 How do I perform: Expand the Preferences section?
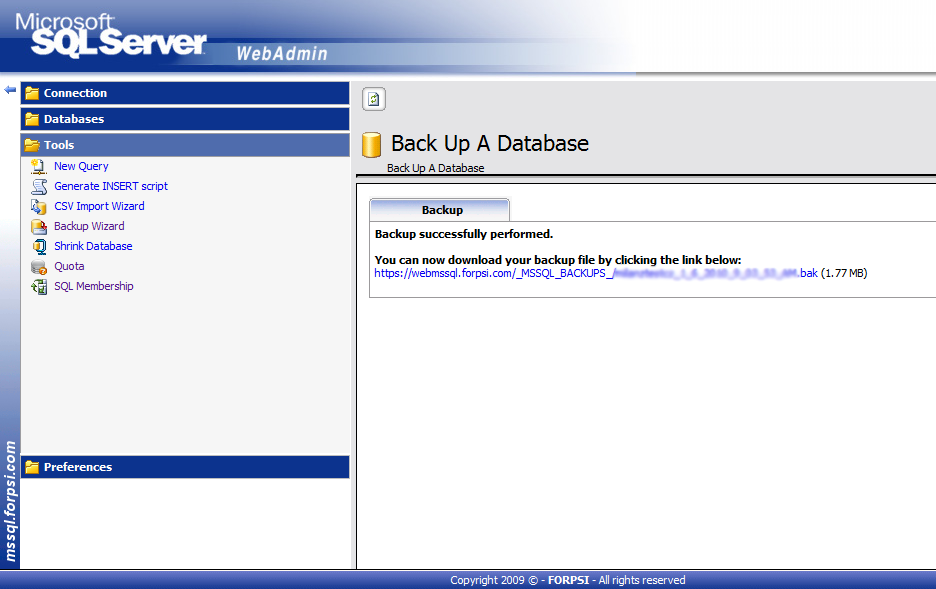click(185, 467)
